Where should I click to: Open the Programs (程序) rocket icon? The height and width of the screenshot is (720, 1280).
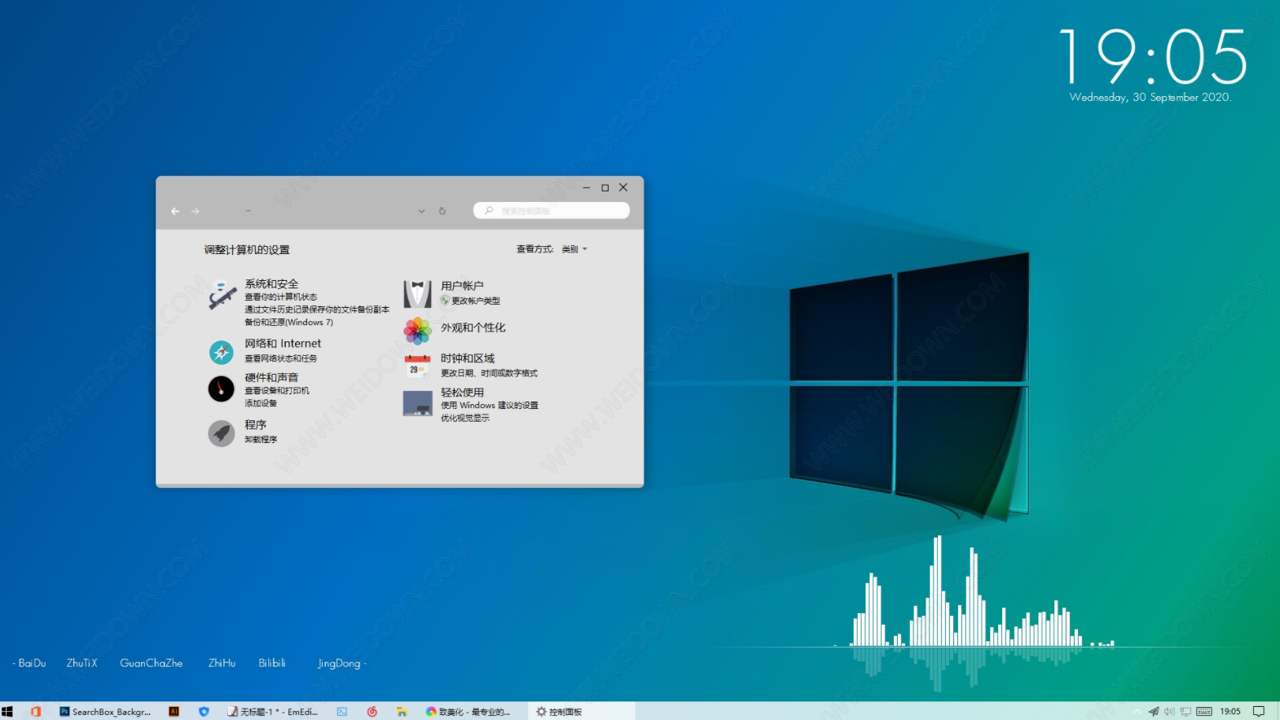[x=221, y=433]
